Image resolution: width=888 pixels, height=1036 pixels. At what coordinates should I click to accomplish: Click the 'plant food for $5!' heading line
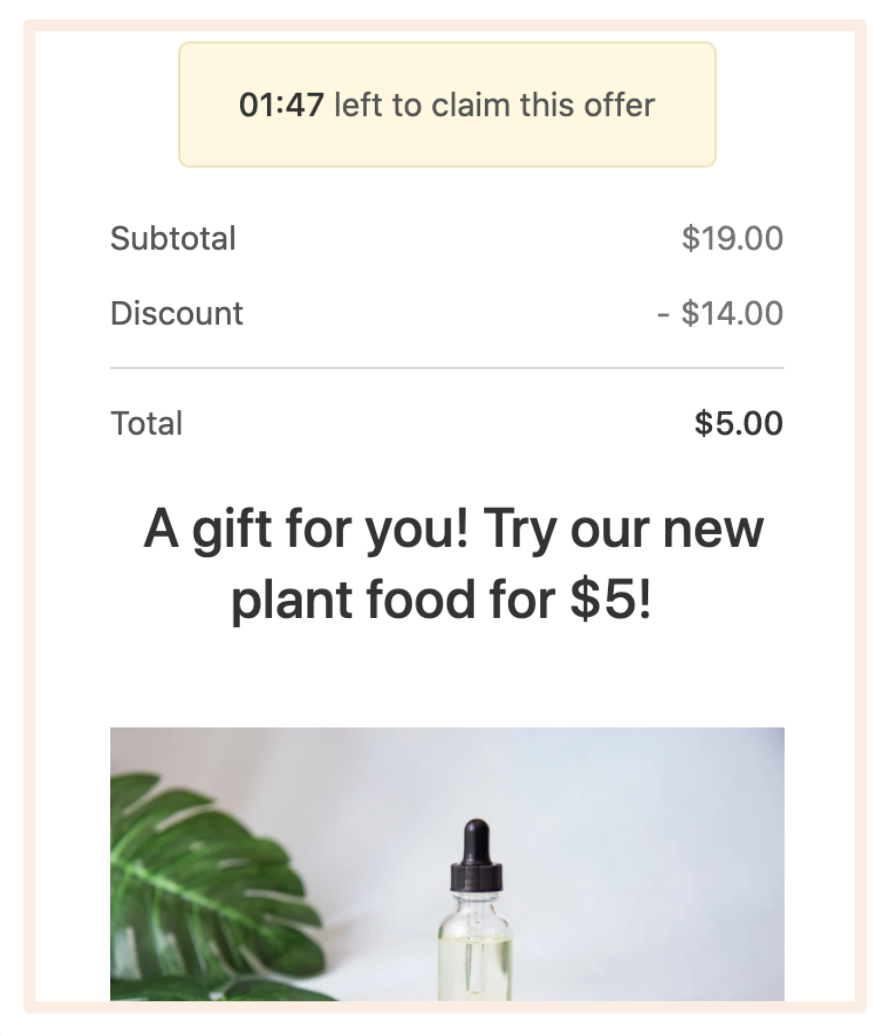441,599
